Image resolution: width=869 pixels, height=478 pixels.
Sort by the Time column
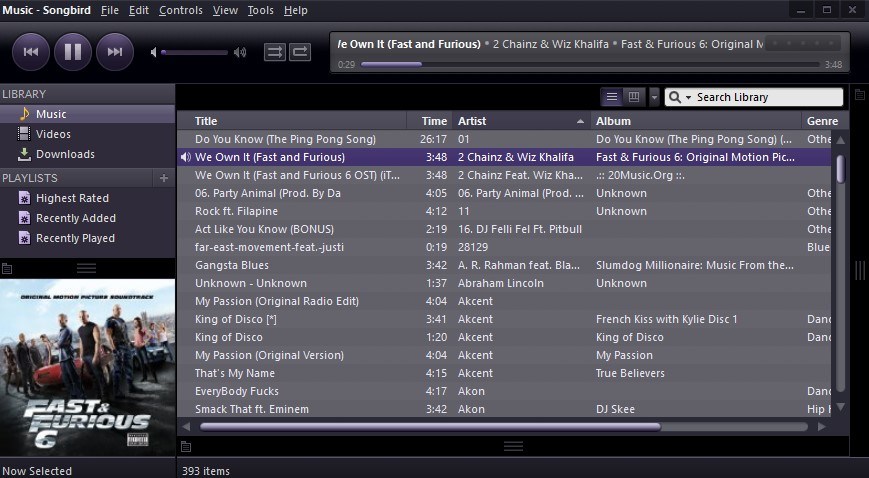(430, 121)
